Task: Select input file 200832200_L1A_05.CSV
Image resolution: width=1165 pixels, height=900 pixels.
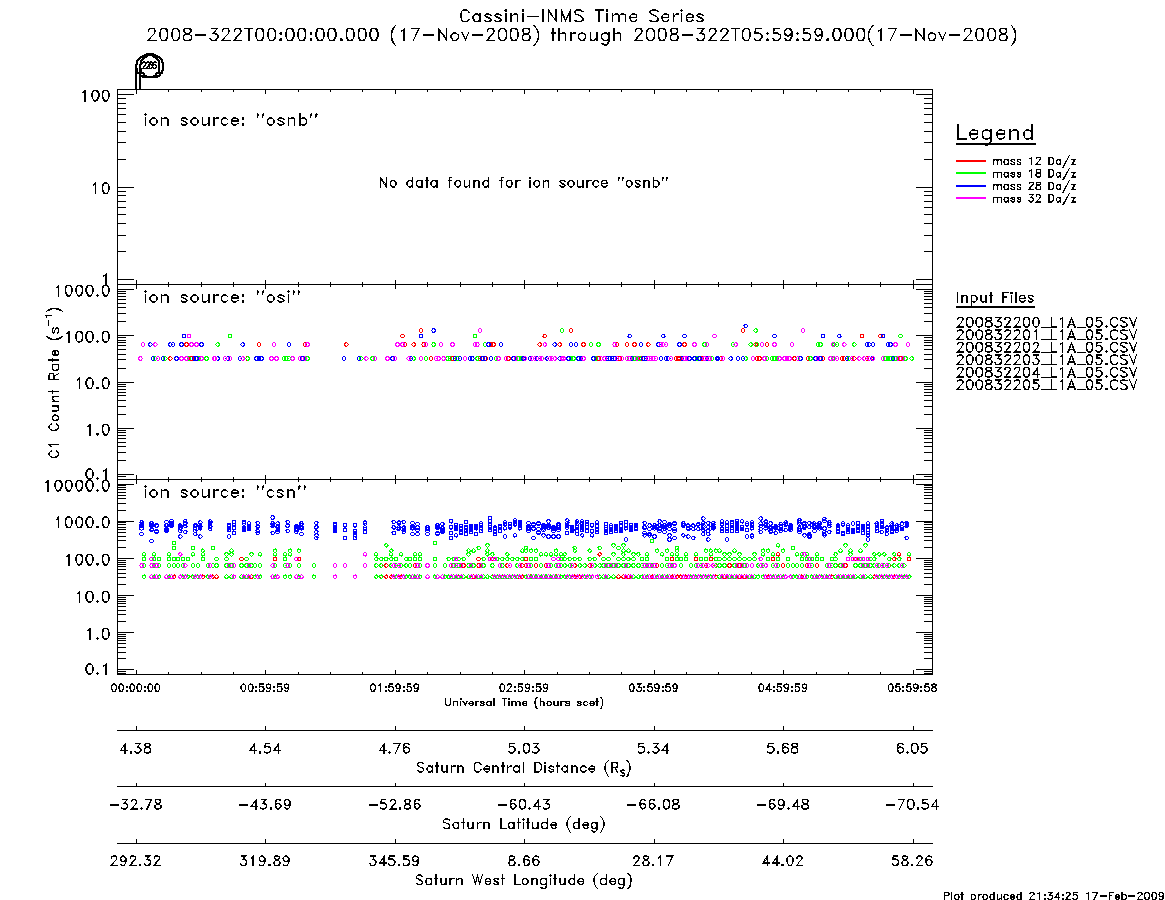Action: pyautogui.click(x=1046, y=323)
